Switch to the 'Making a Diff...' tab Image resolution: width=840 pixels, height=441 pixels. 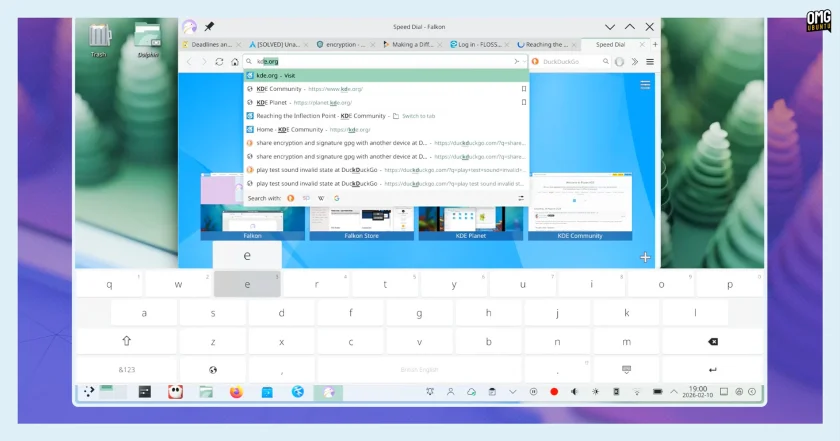[412, 44]
